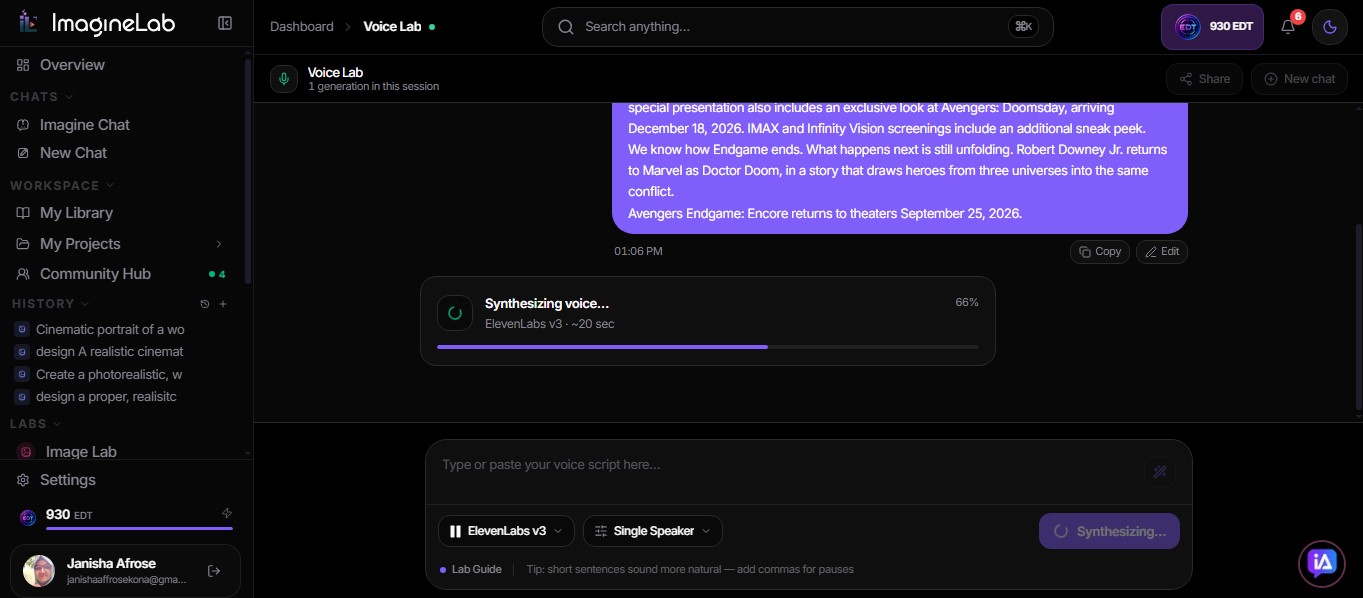Open My Projects
This screenshot has height=598, width=1363.
coord(80,244)
